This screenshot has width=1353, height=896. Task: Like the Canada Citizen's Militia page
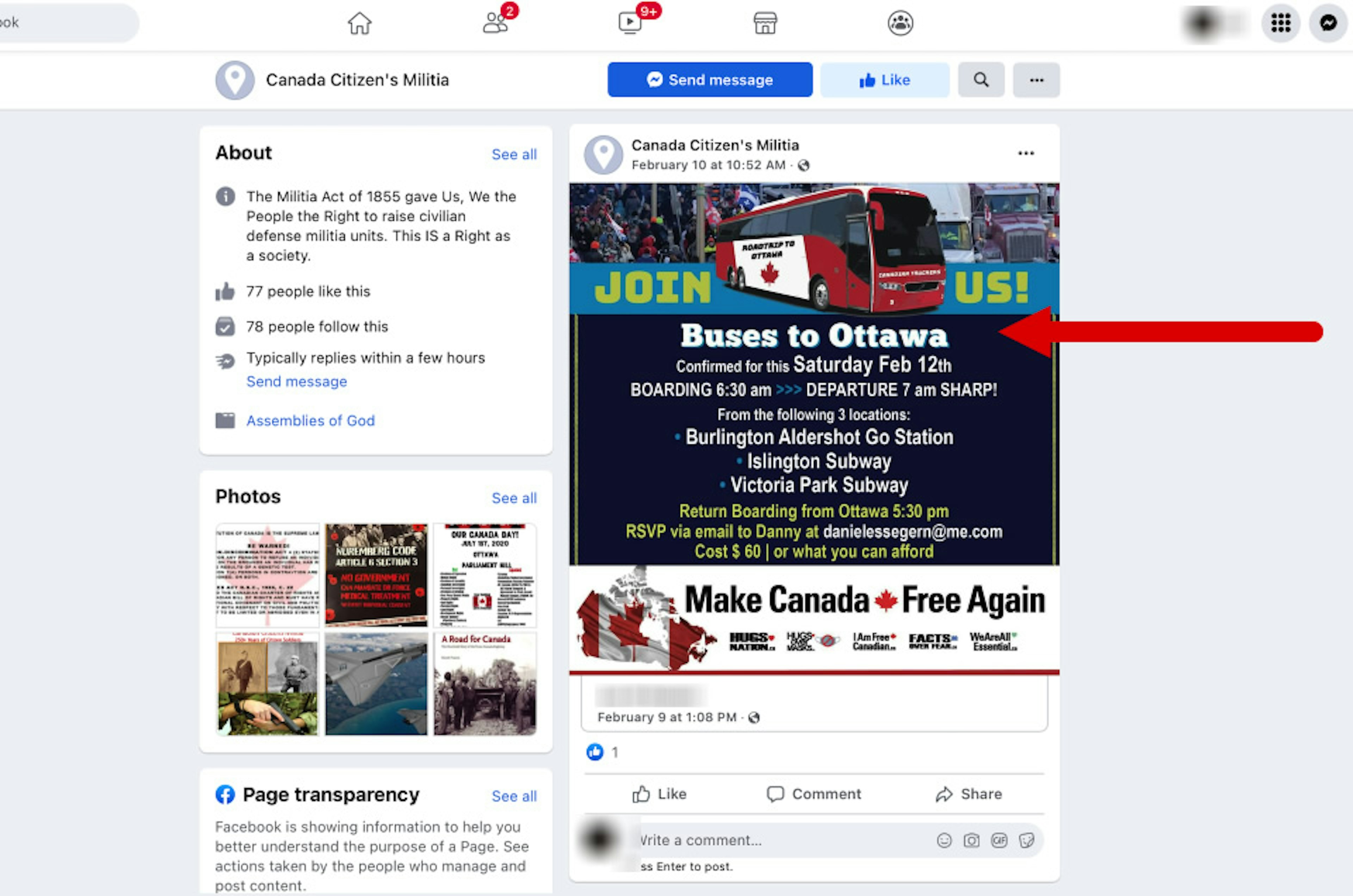coord(885,80)
